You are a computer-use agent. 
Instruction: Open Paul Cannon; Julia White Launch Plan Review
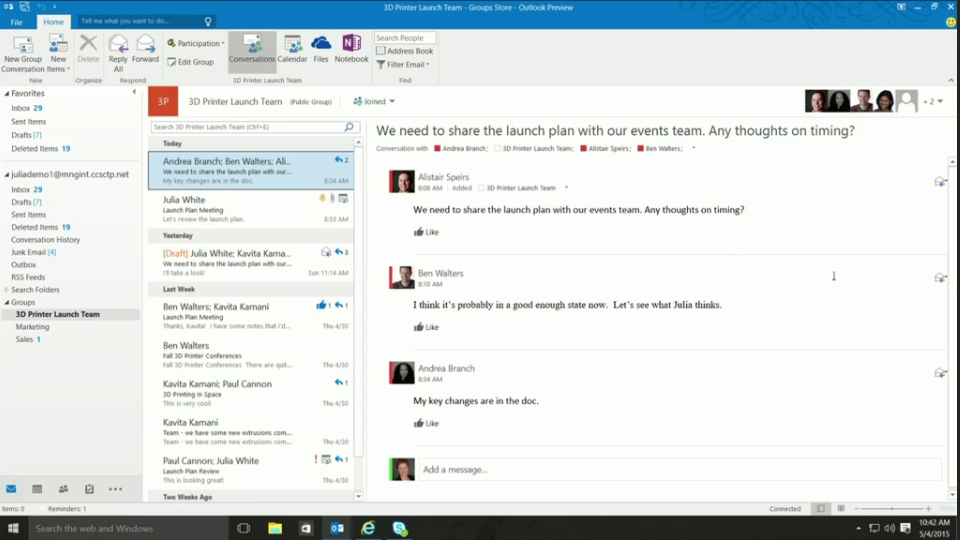click(x=251, y=470)
